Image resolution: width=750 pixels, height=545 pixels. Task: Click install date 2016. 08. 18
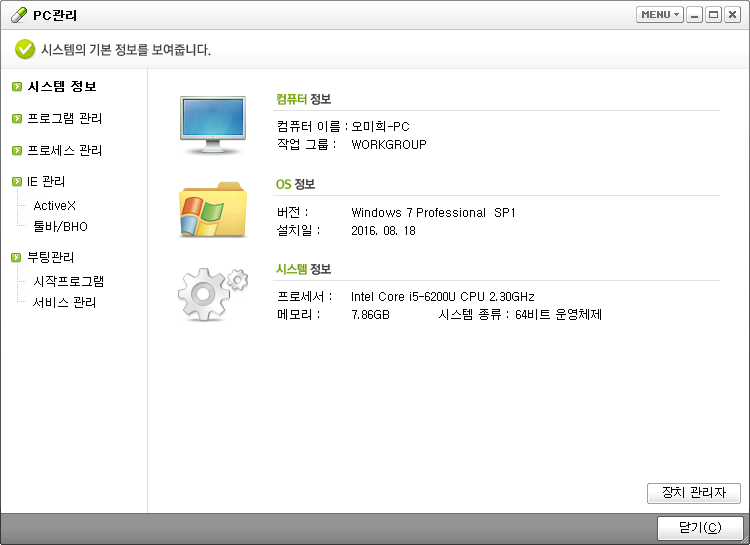384,231
